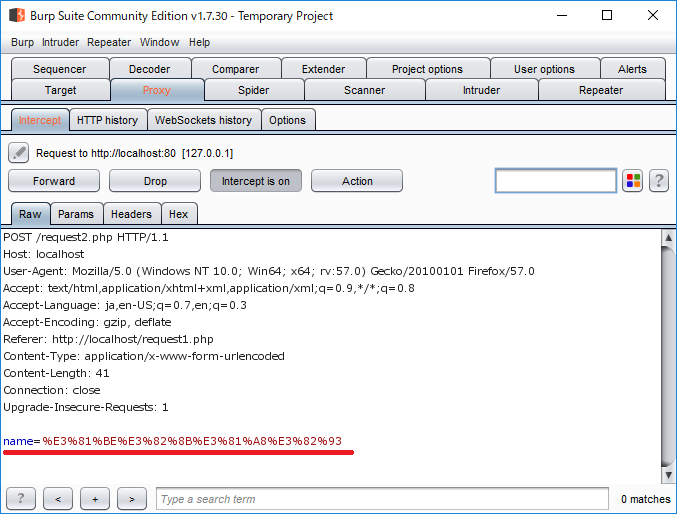This screenshot has width=677, height=514.
Task: Forward the intercepted request
Action: (54, 181)
